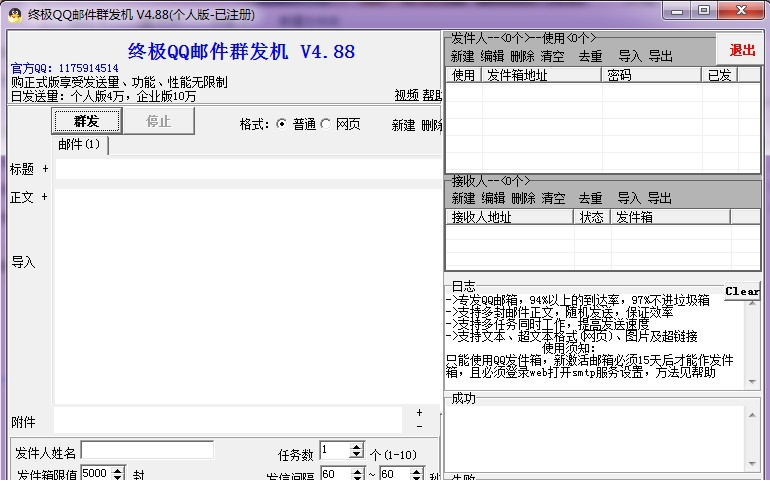Minimize the window
The image size is (770, 499).
tap(677, 11)
